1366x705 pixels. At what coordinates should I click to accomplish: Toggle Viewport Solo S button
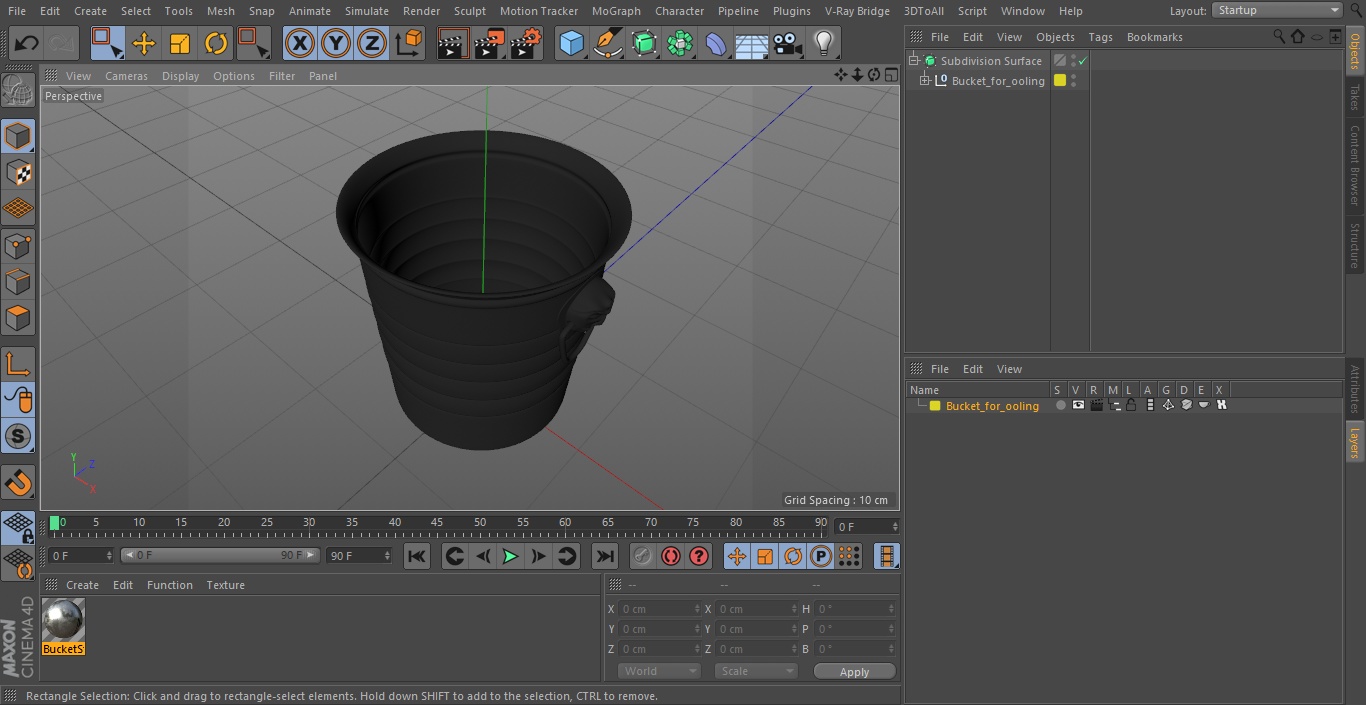pos(18,436)
